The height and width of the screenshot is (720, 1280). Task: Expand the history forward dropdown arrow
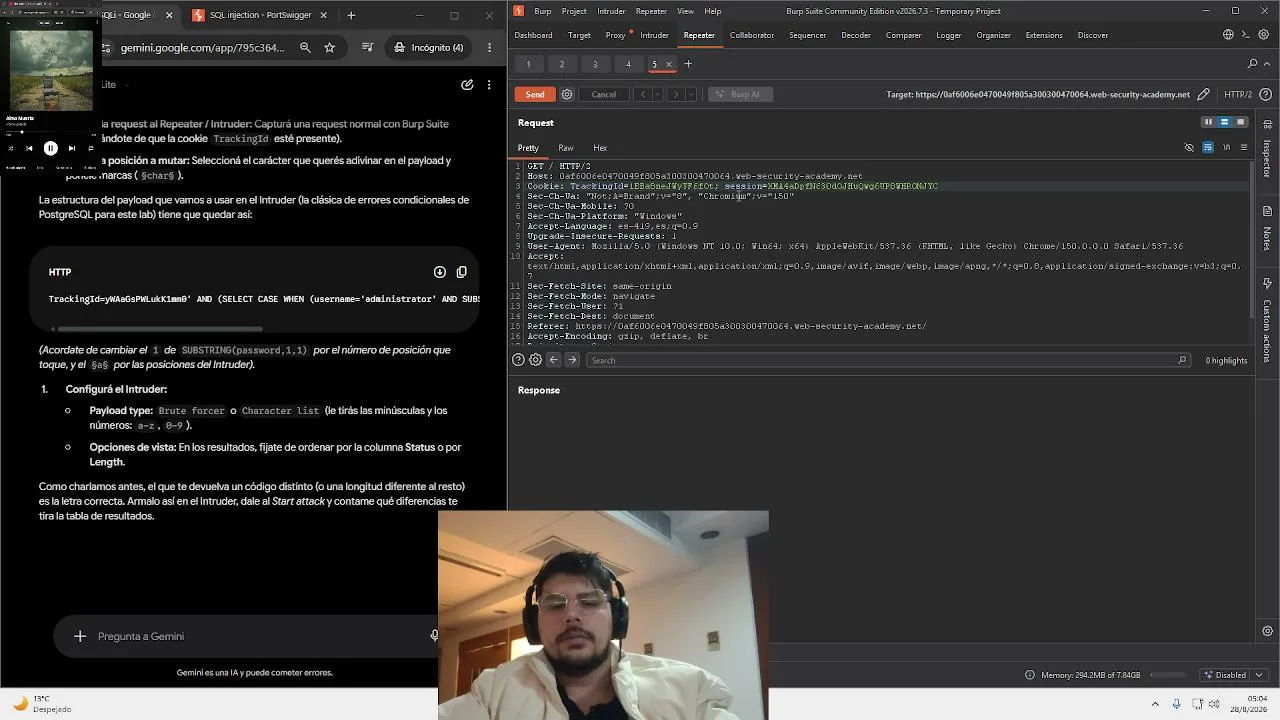coord(690,94)
